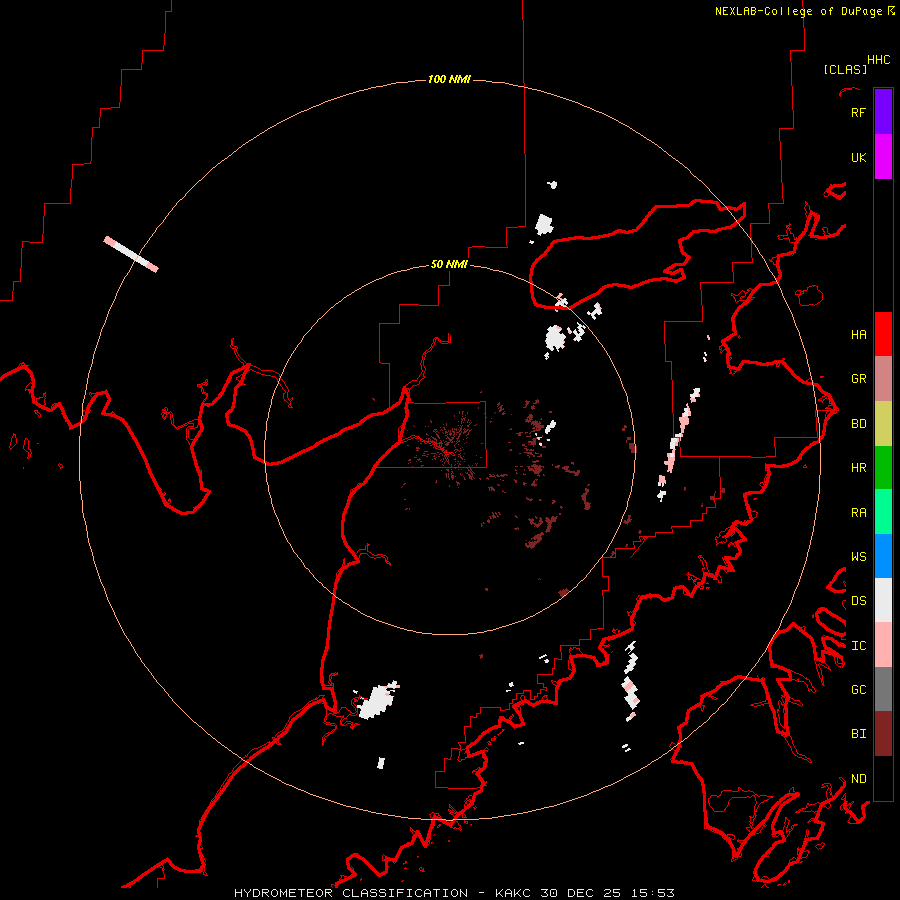Click the UK legend label
This screenshot has width=900, height=900.
coord(859,157)
